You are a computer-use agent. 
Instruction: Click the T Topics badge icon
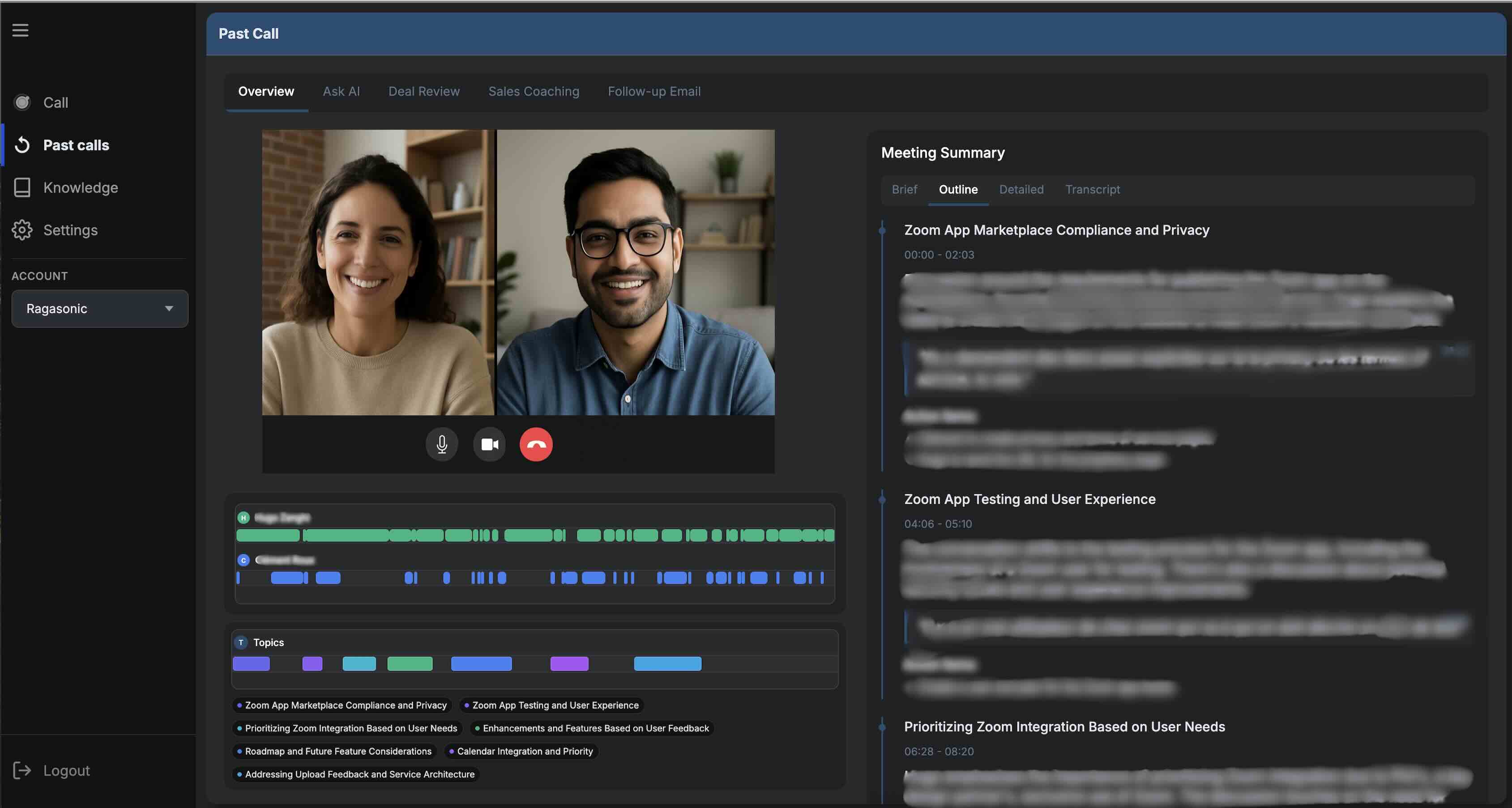click(x=241, y=642)
